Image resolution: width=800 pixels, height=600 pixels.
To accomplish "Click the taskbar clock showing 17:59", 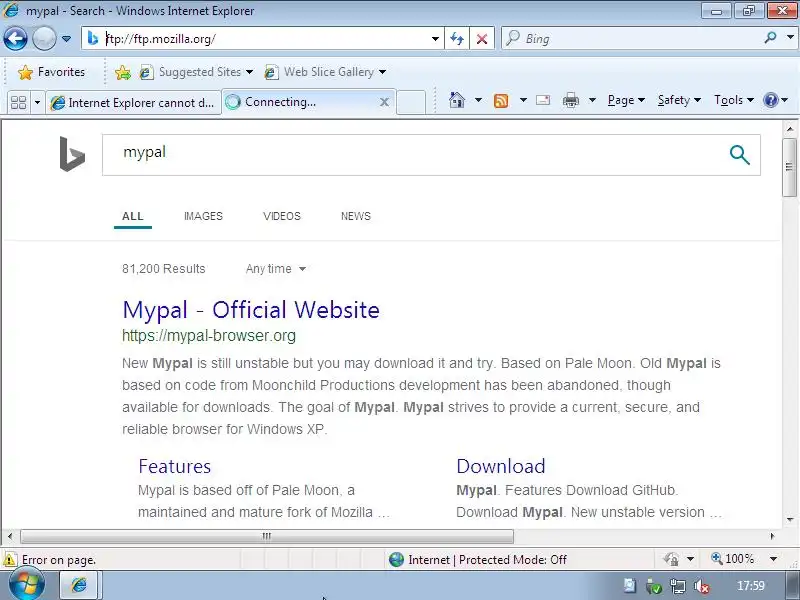I will point(751,586).
